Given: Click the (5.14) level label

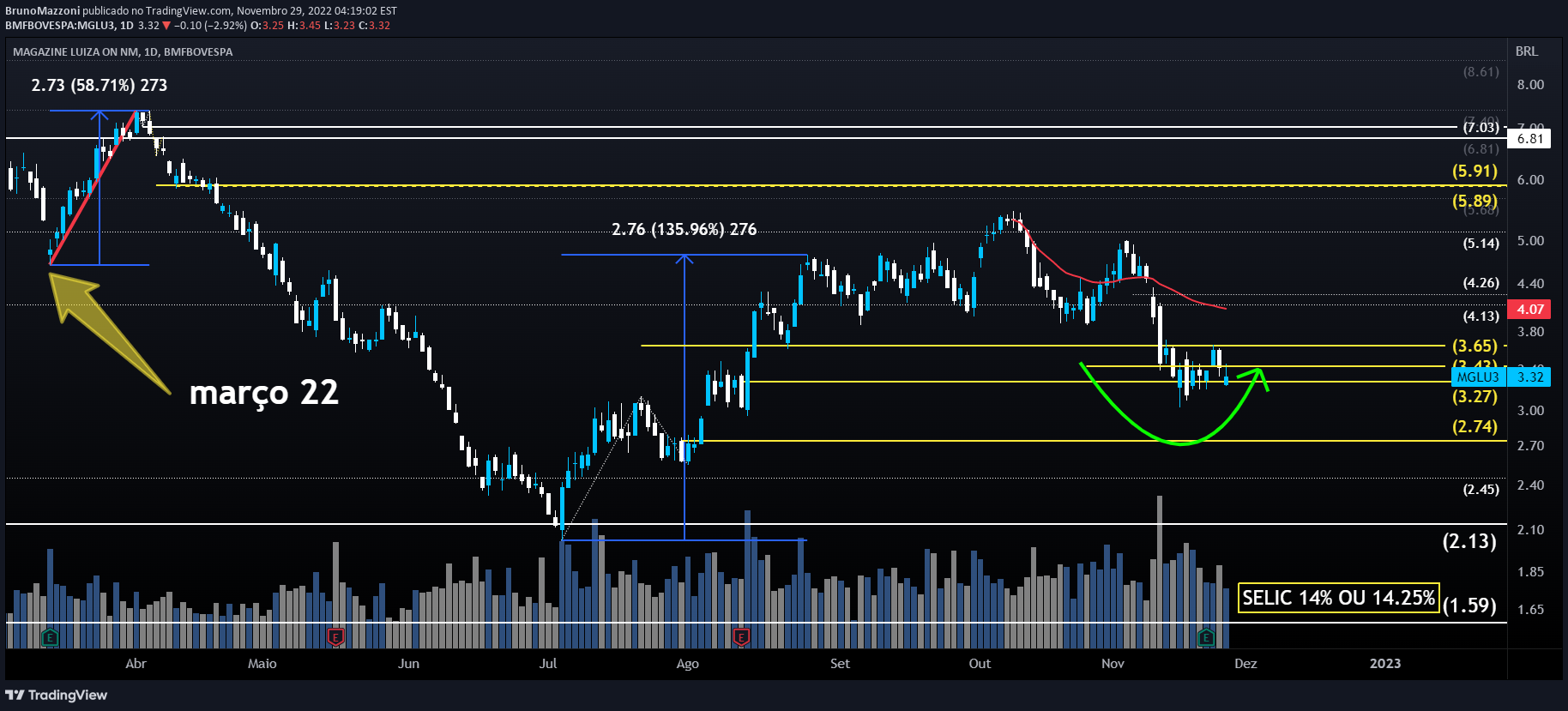Looking at the screenshot, I should pos(1481,244).
